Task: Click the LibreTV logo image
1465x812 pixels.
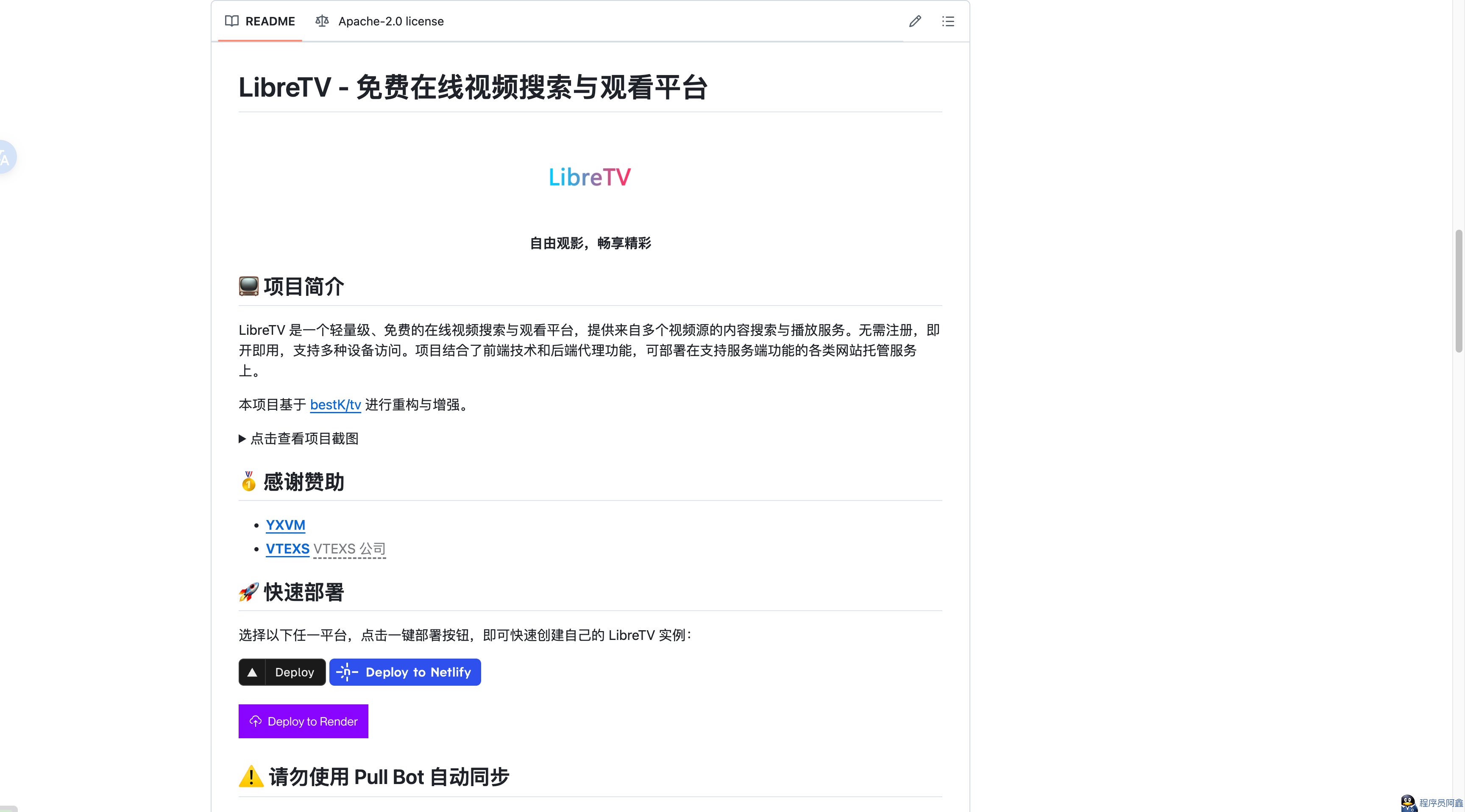Action: (590, 177)
